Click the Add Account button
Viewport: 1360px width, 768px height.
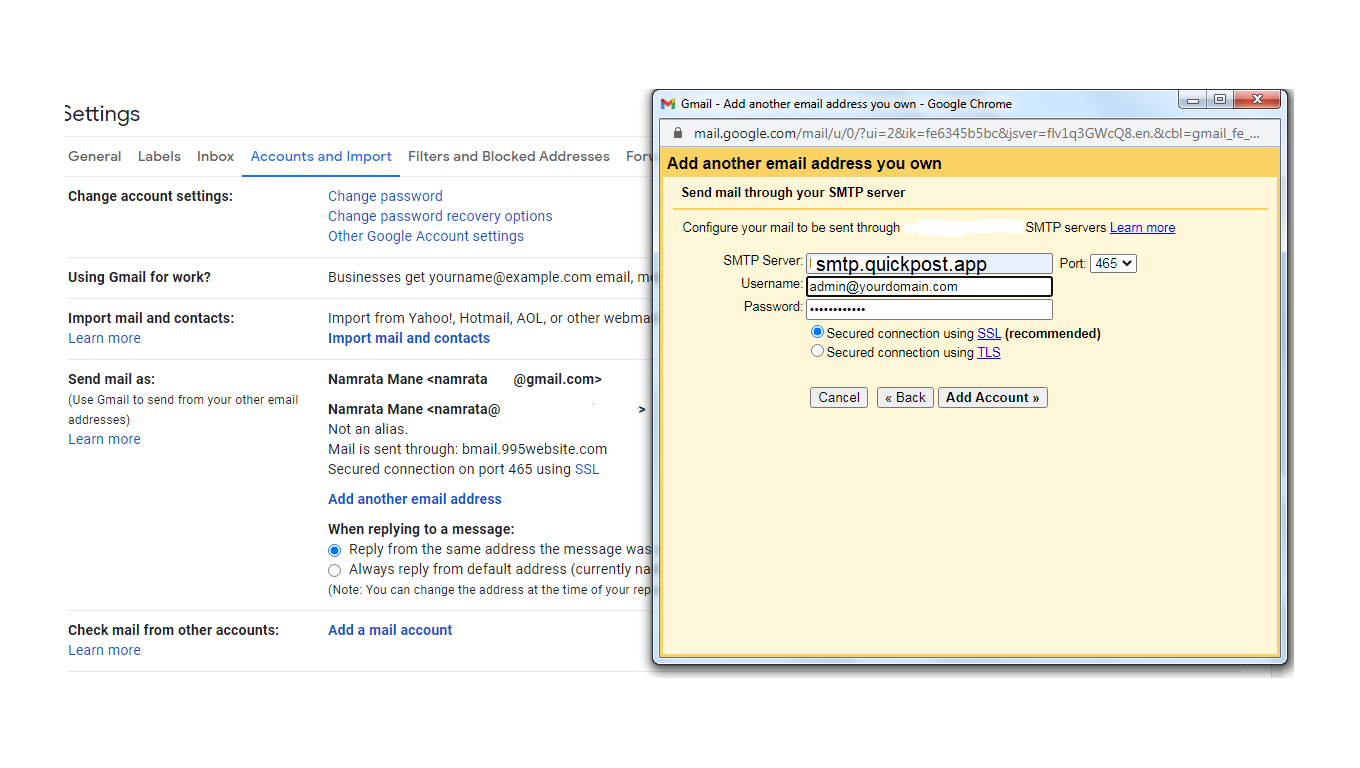click(x=992, y=397)
